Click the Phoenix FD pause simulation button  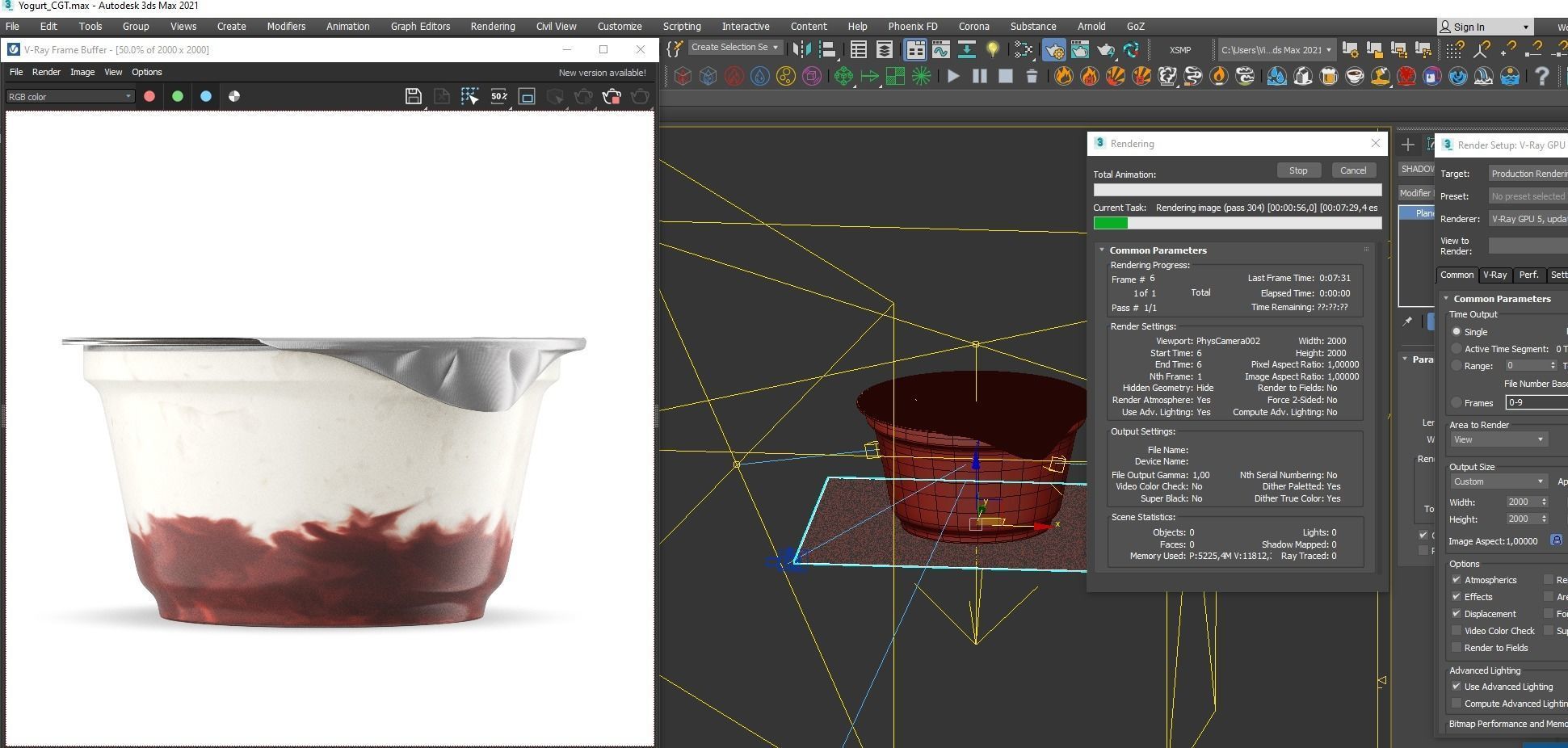[980, 76]
